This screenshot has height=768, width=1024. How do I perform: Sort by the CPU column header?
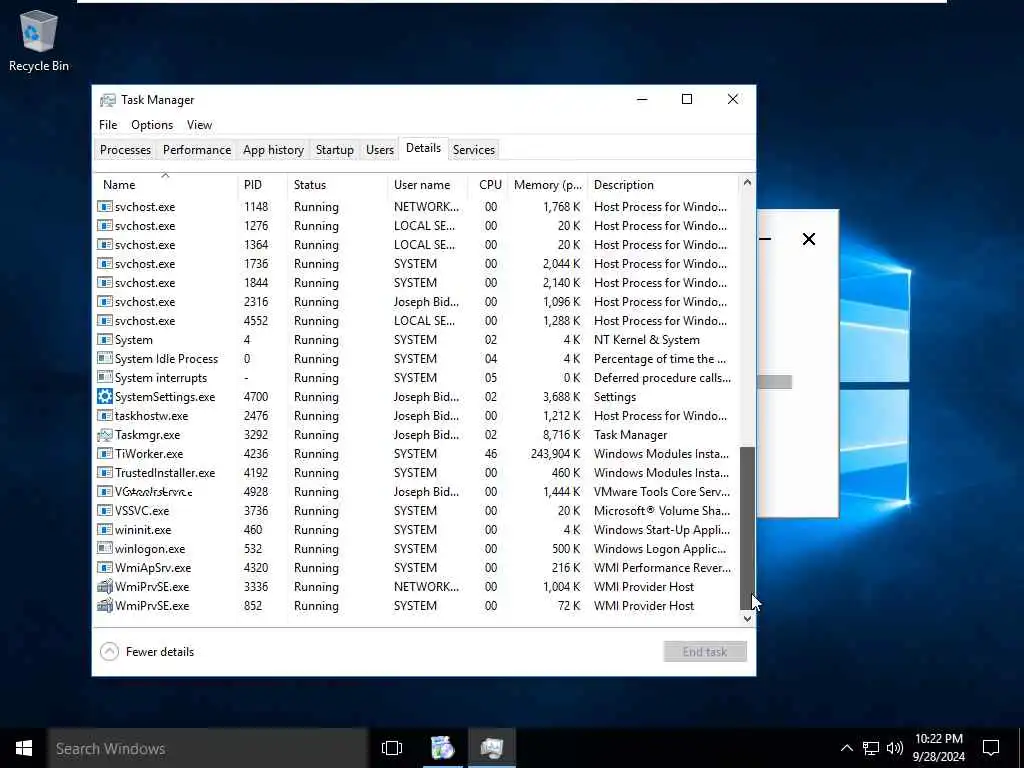[x=487, y=185]
